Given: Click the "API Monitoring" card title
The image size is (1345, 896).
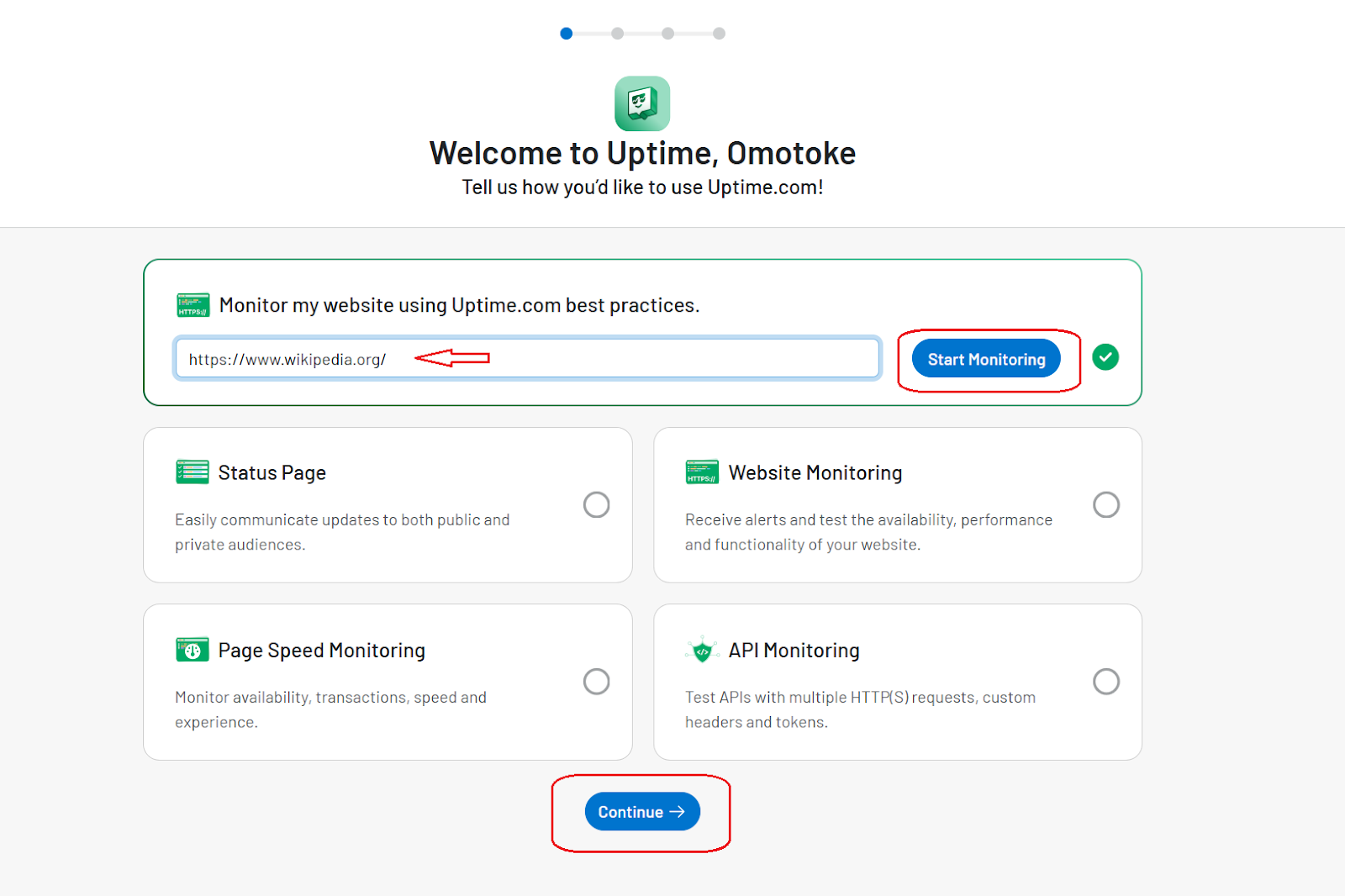Looking at the screenshot, I should [x=794, y=651].
